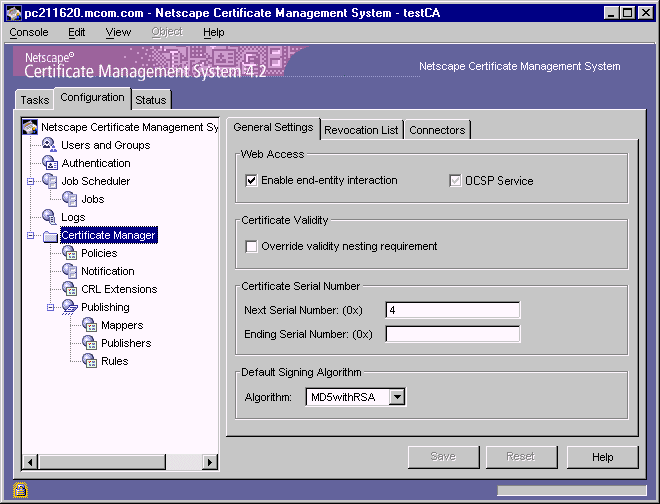This screenshot has width=660, height=504.
Task: Click the Logs tree icon
Action: 49,217
